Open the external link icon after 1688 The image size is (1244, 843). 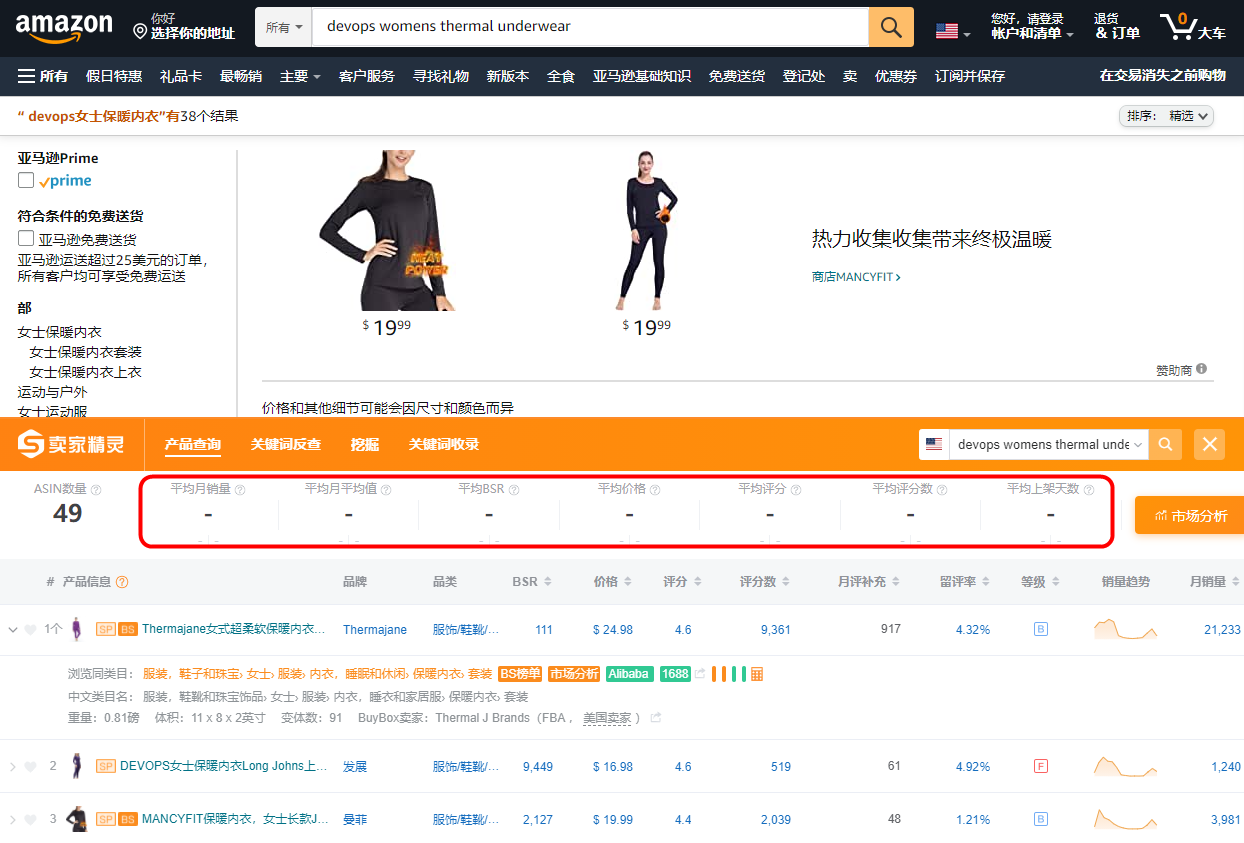click(700, 674)
